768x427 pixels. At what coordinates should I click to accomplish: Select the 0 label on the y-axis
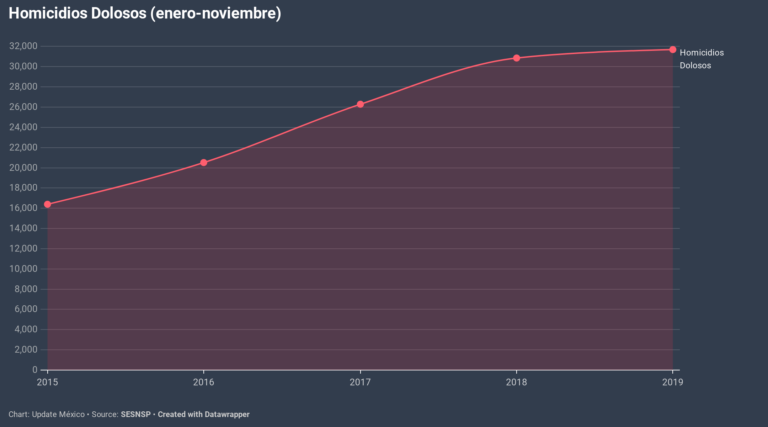pos(34,370)
